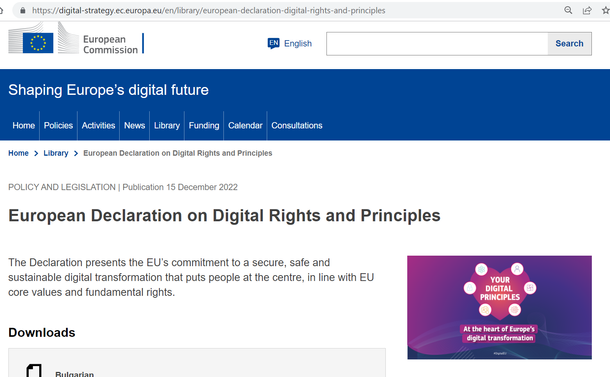
Task: Click the share page icon in address bar
Action: click(x=587, y=11)
